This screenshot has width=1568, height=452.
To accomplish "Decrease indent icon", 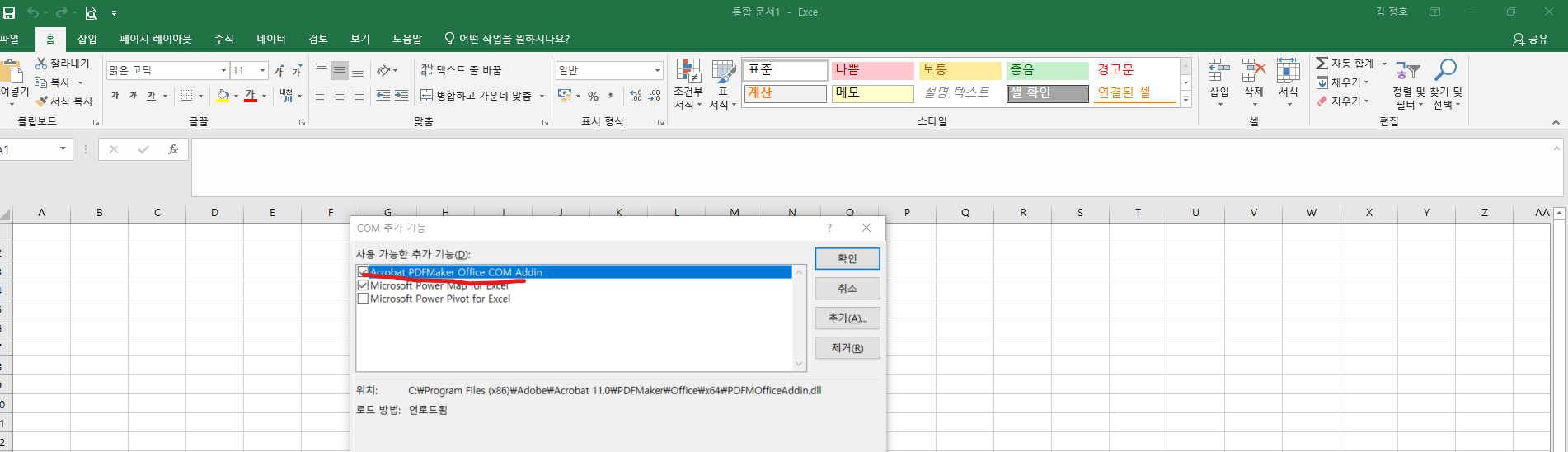I will click(383, 96).
